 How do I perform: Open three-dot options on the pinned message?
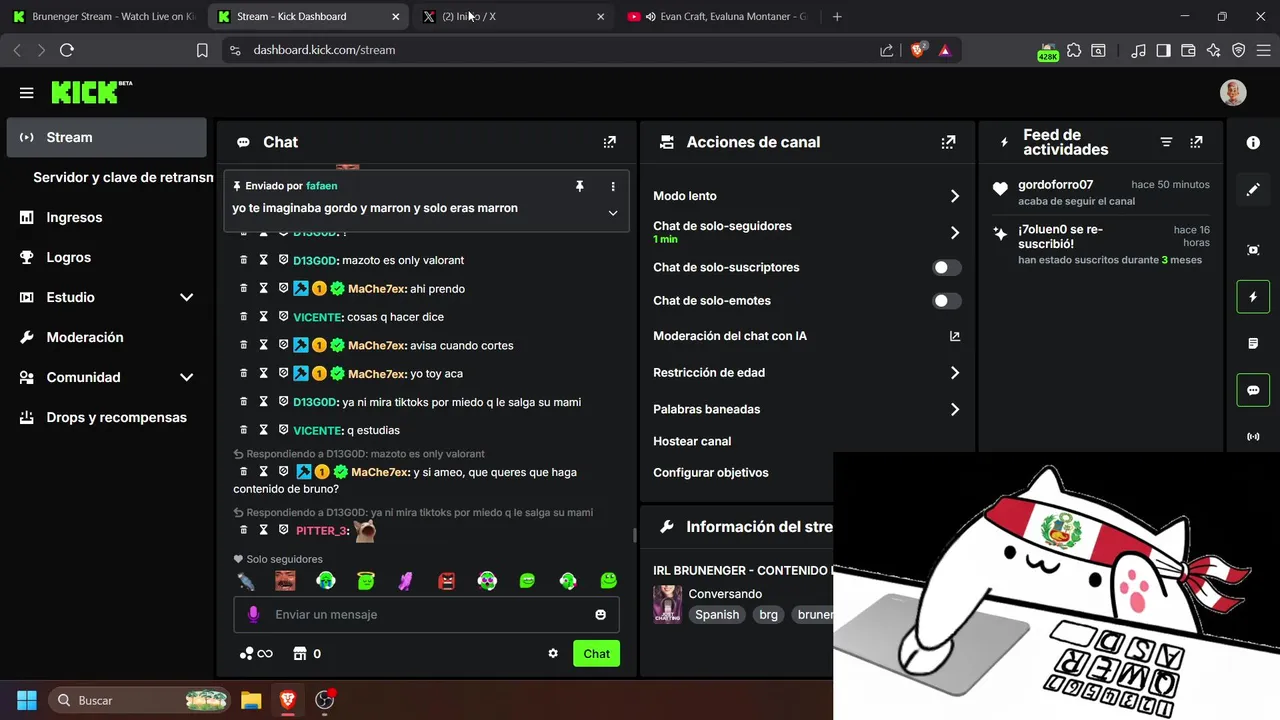(x=613, y=186)
